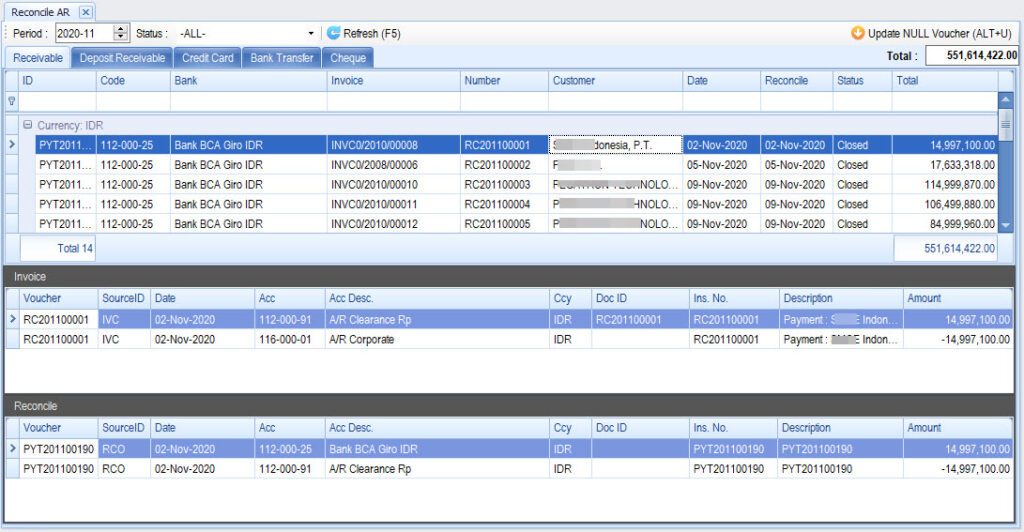Click the Refresh (F5) icon

334,33
